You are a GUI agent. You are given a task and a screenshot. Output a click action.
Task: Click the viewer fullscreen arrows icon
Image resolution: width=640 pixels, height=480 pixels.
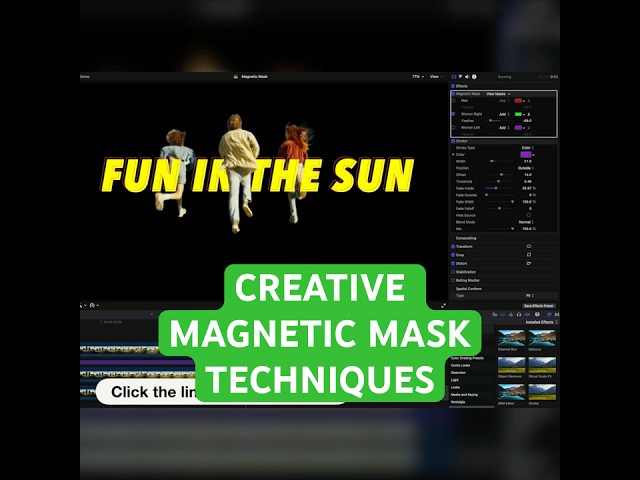[444, 305]
